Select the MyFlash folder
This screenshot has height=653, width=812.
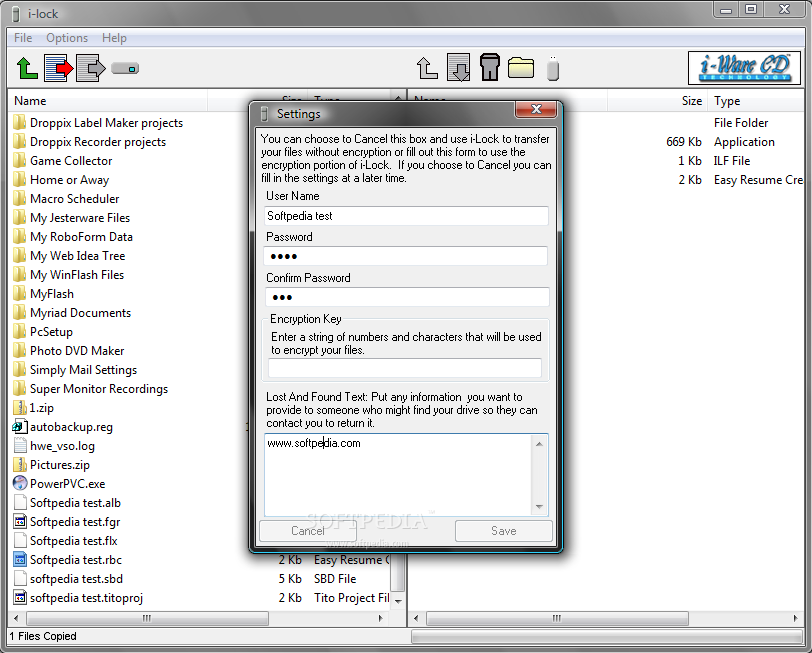tap(52, 294)
